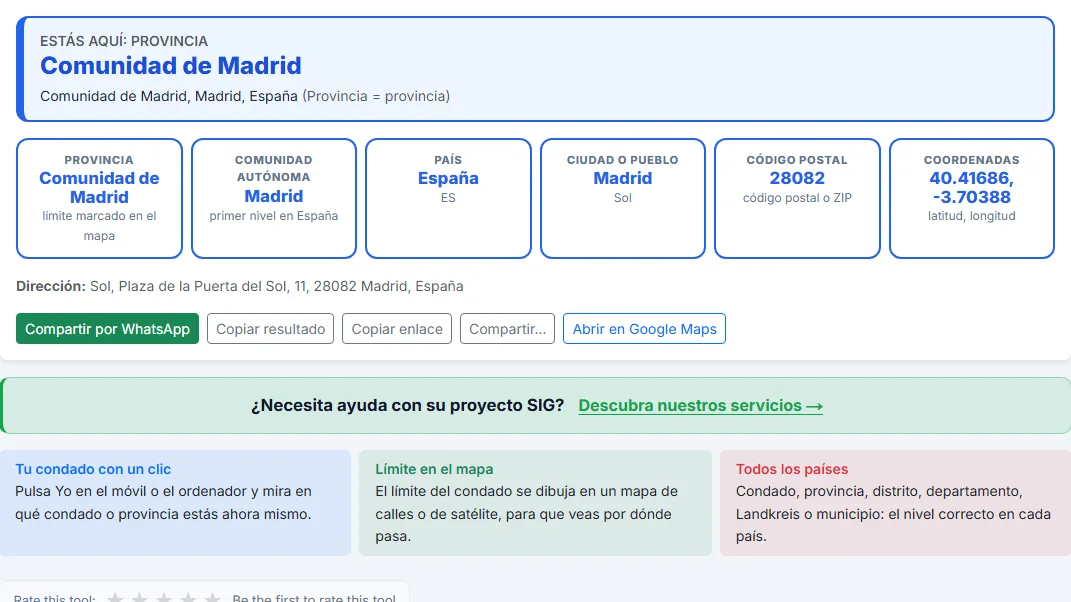
Task: Give a one-star rating to the tool
Action: 115,597
